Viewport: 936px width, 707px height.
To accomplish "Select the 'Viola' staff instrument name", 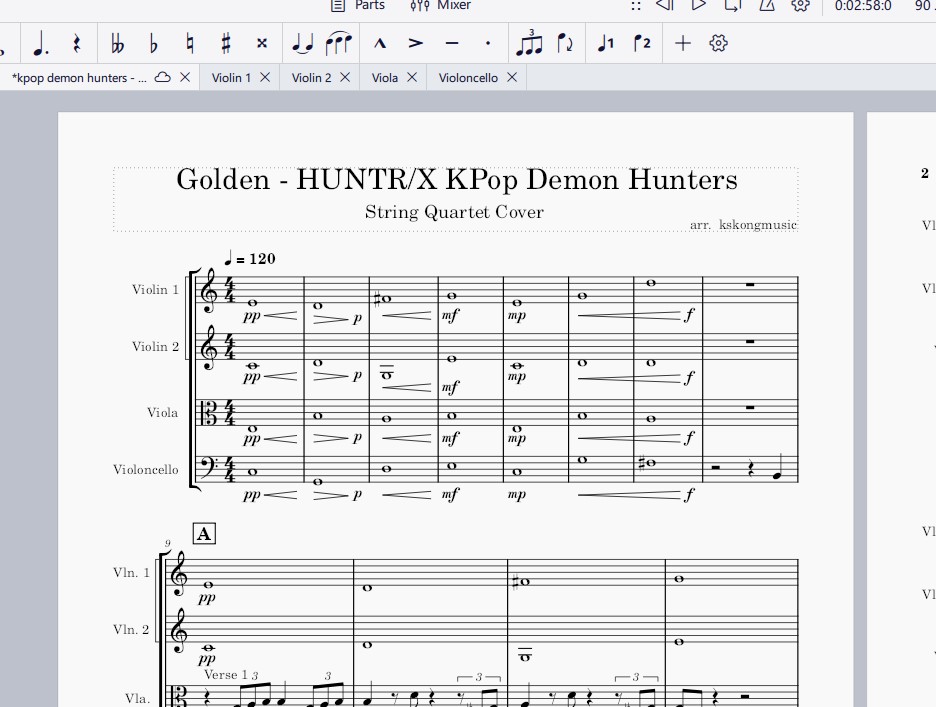I will click(x=162, y=413).
